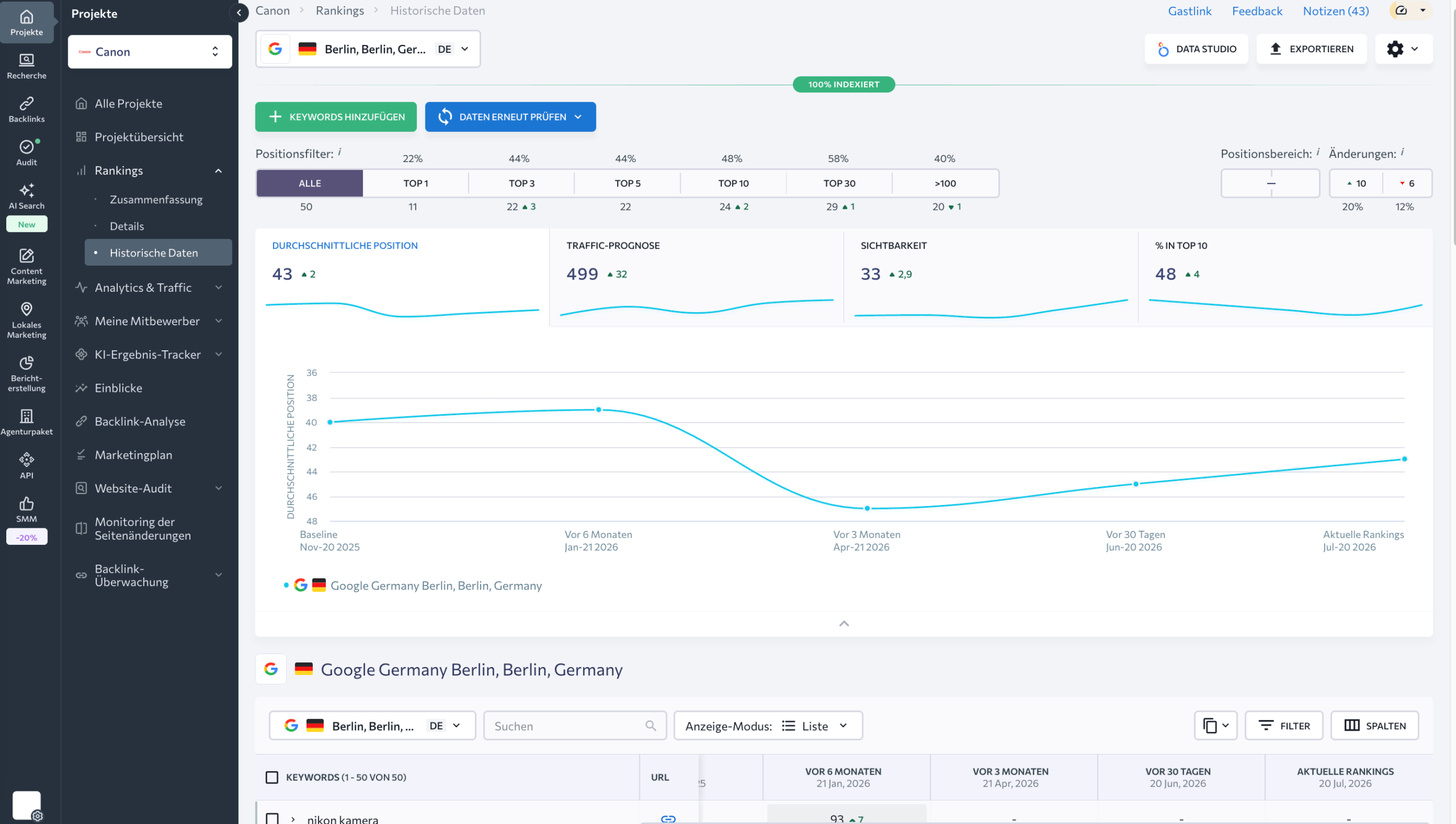Open Zusammenfassung under Rankings
The height and width of the screenshot is (824, 1456).
(156, 200)
